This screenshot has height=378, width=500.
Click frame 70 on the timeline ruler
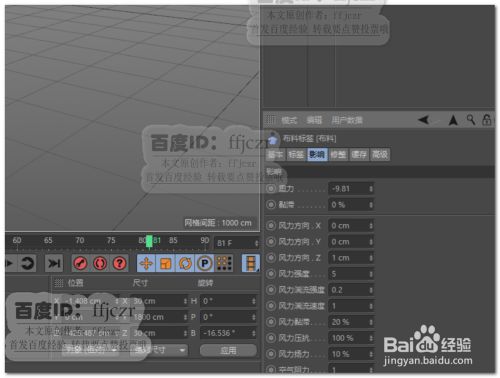tap(80, 240)
